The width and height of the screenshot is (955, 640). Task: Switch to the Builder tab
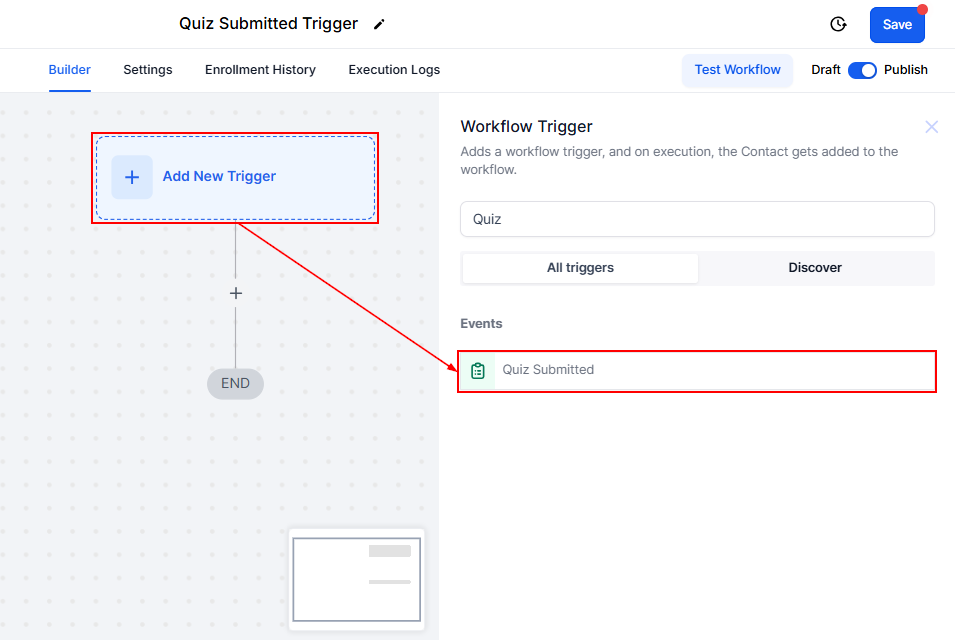pos(70,70)
